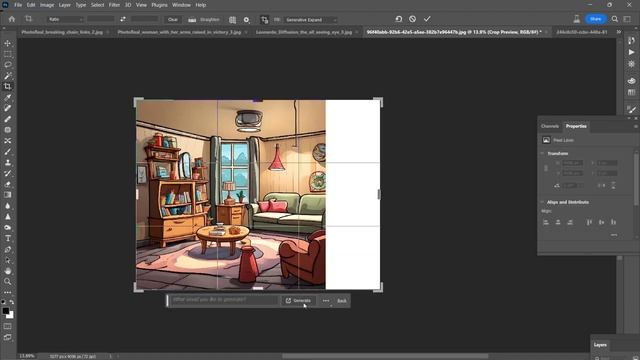This screenshot has height=360, width=640.
Task: Click the blue Share button
Action: [596, 19]
